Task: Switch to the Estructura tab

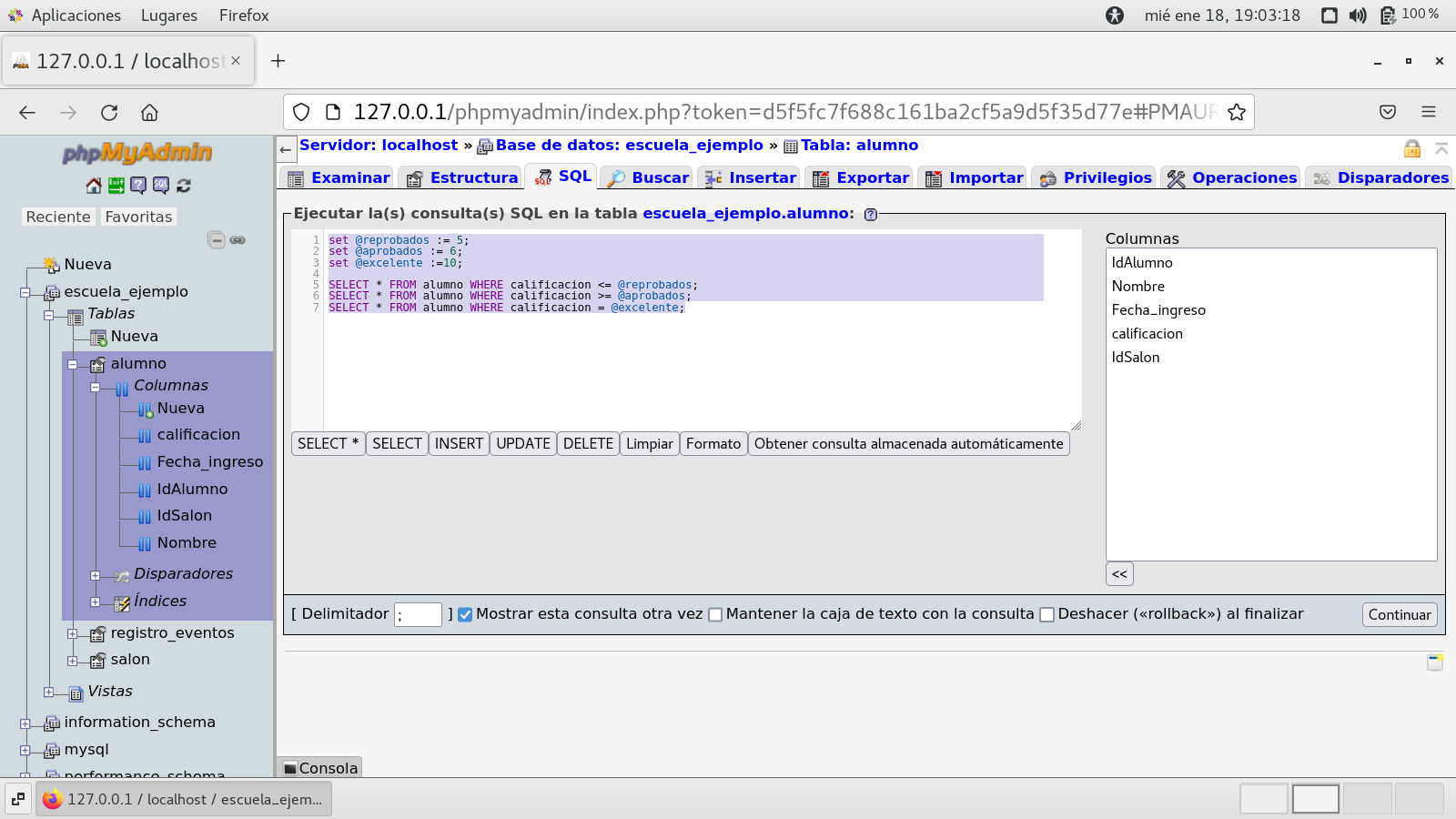Action: [462, 177]
